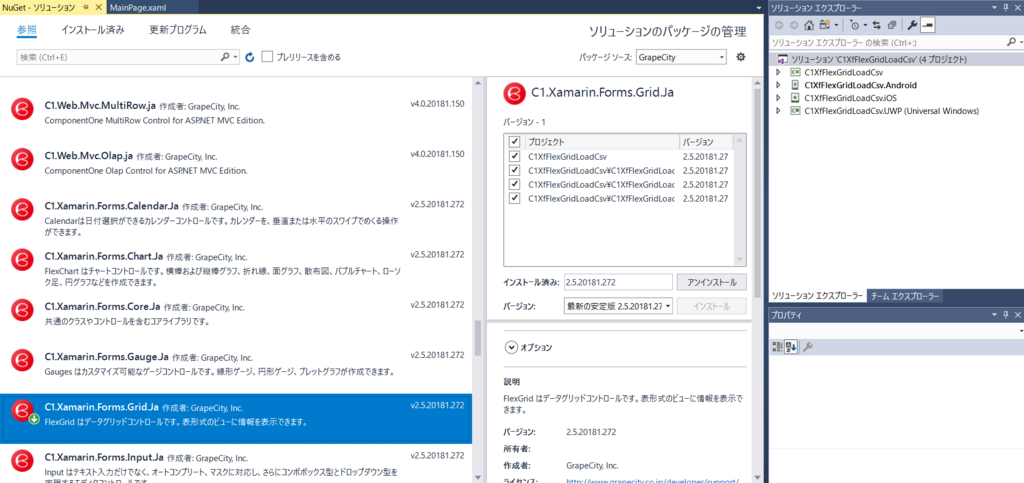Open NuGet settings gear icon

pos(741,57)
